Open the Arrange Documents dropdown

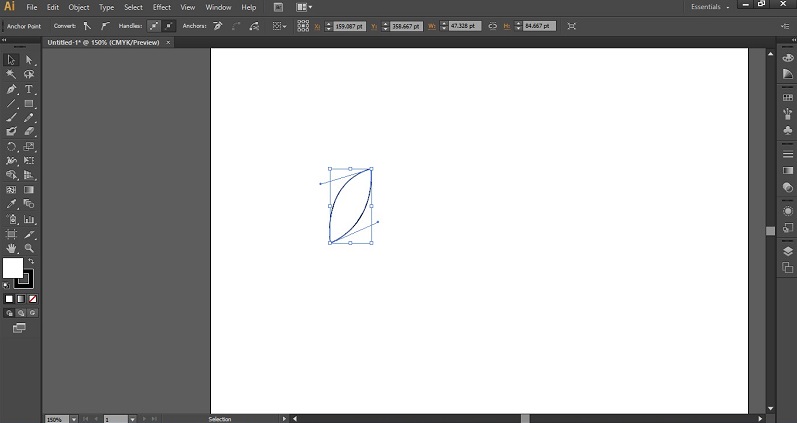point(303,7)
